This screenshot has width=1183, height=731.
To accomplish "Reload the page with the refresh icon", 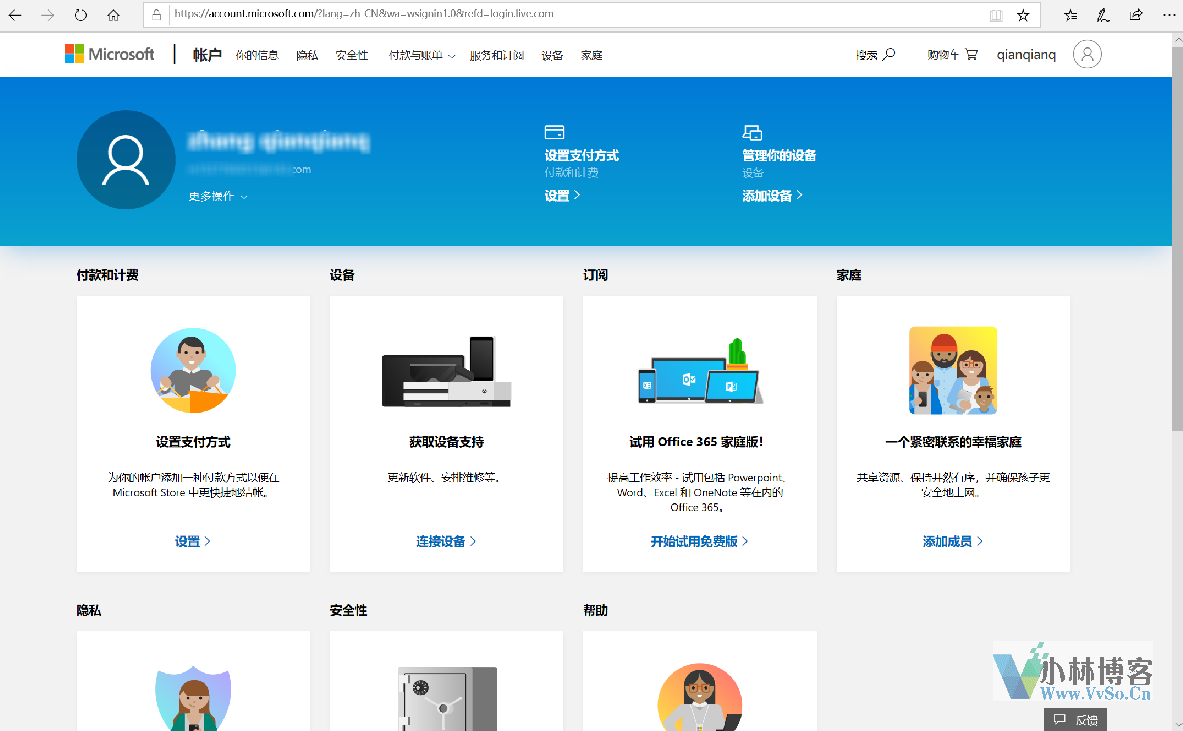I will pos(81,15).
